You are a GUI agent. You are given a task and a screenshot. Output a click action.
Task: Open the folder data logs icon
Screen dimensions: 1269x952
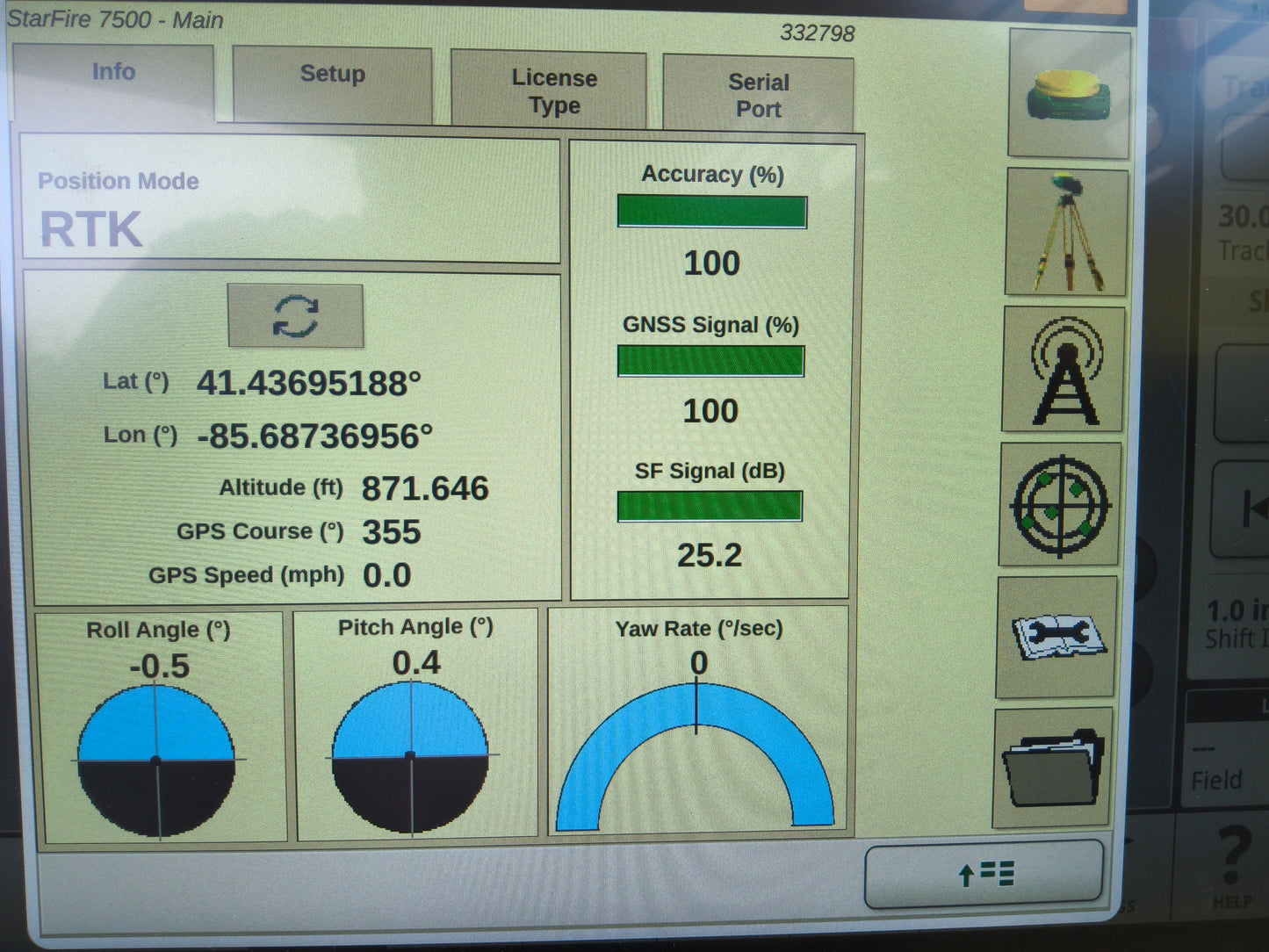tap(1053, 768)
